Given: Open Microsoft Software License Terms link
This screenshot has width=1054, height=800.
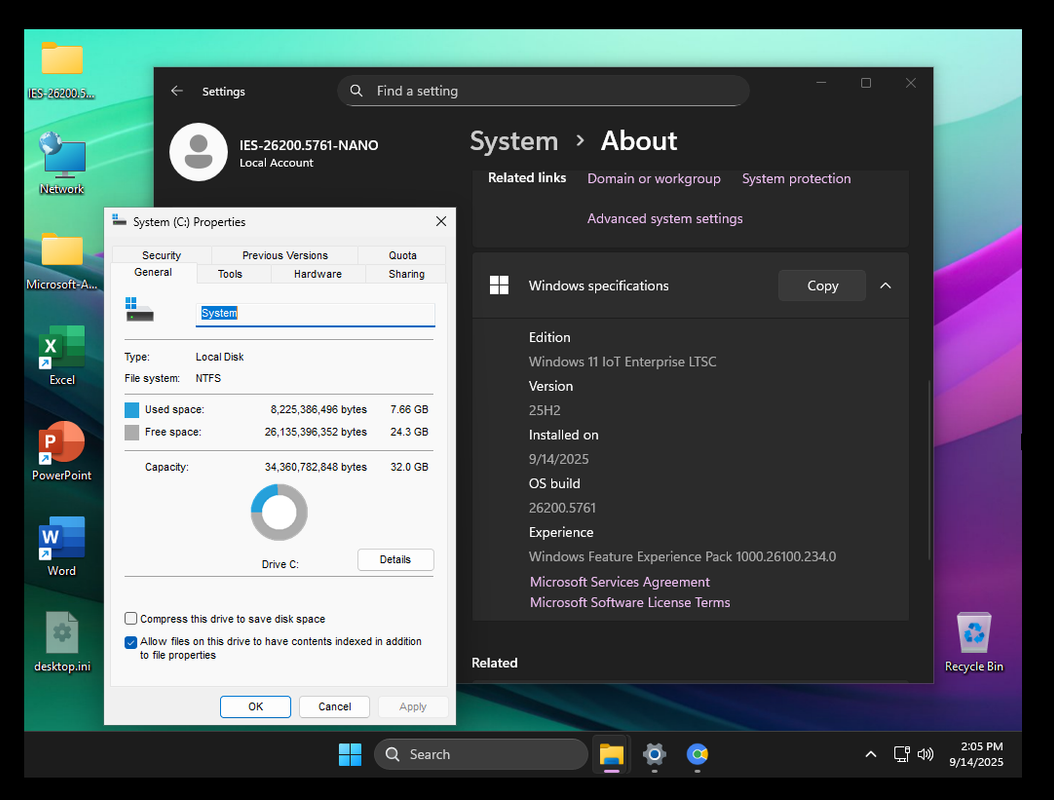Looking at the screenshot, I should click(630, 602).
